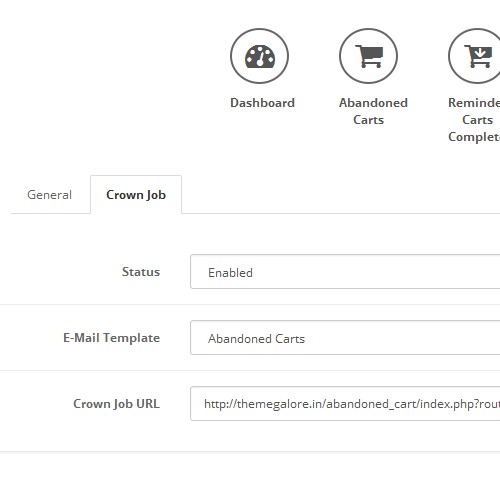Expand the E-Mail Template dropdown

point(345,338)
